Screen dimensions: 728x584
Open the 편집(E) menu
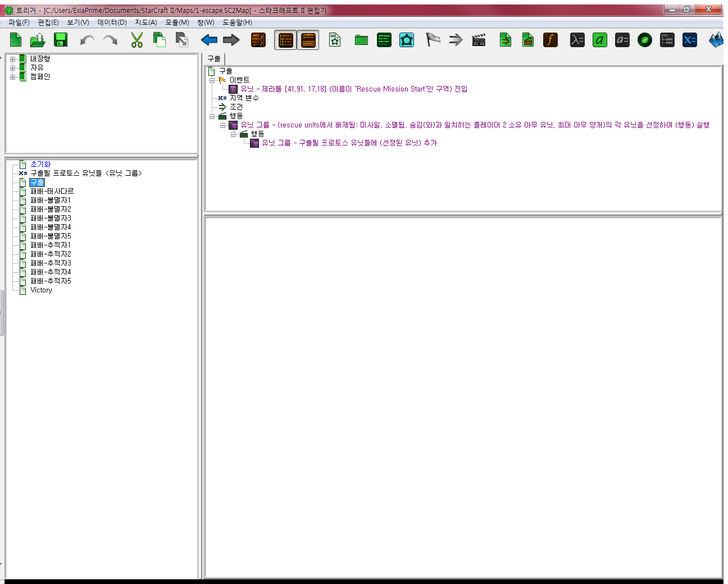pyautogui.click(x=48, y=22)
